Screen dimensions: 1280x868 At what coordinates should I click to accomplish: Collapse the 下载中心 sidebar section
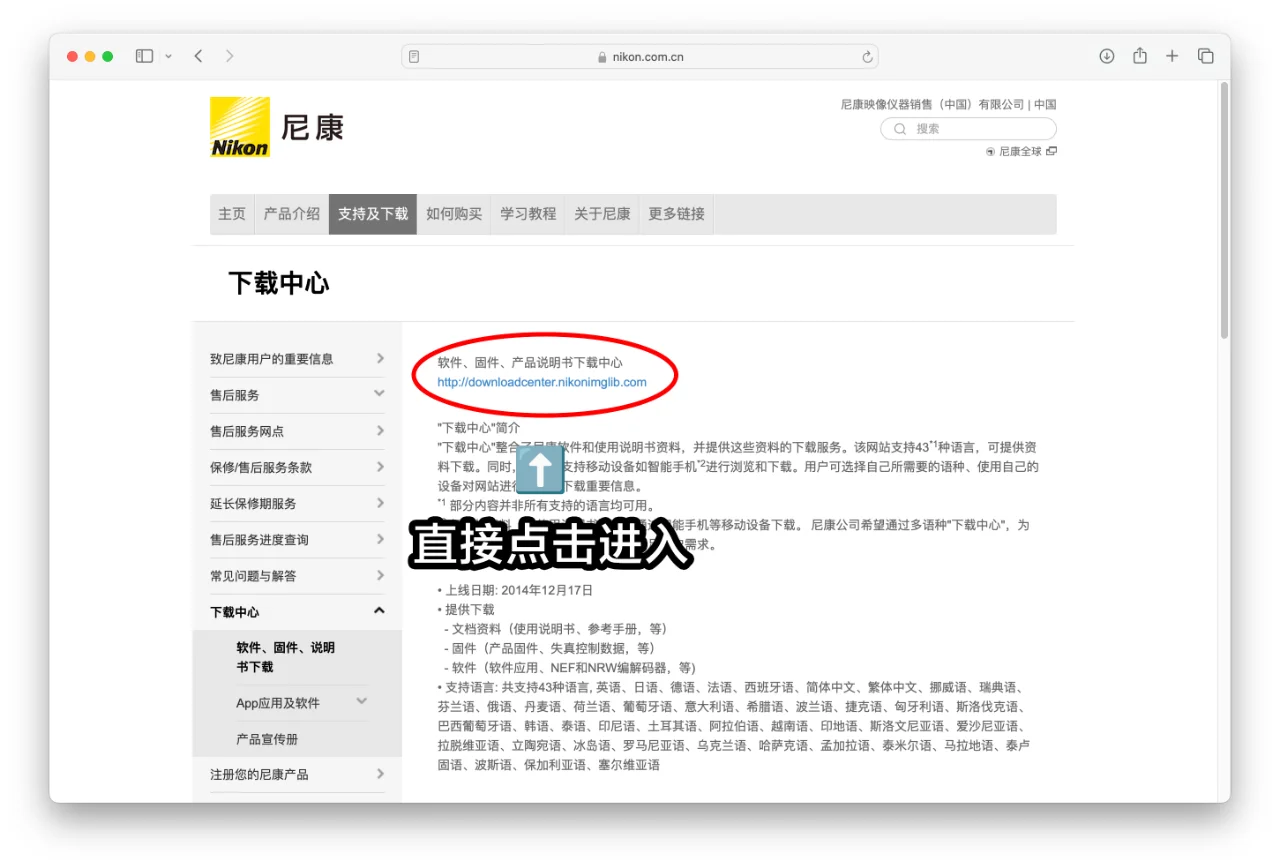tap(378, 611)
